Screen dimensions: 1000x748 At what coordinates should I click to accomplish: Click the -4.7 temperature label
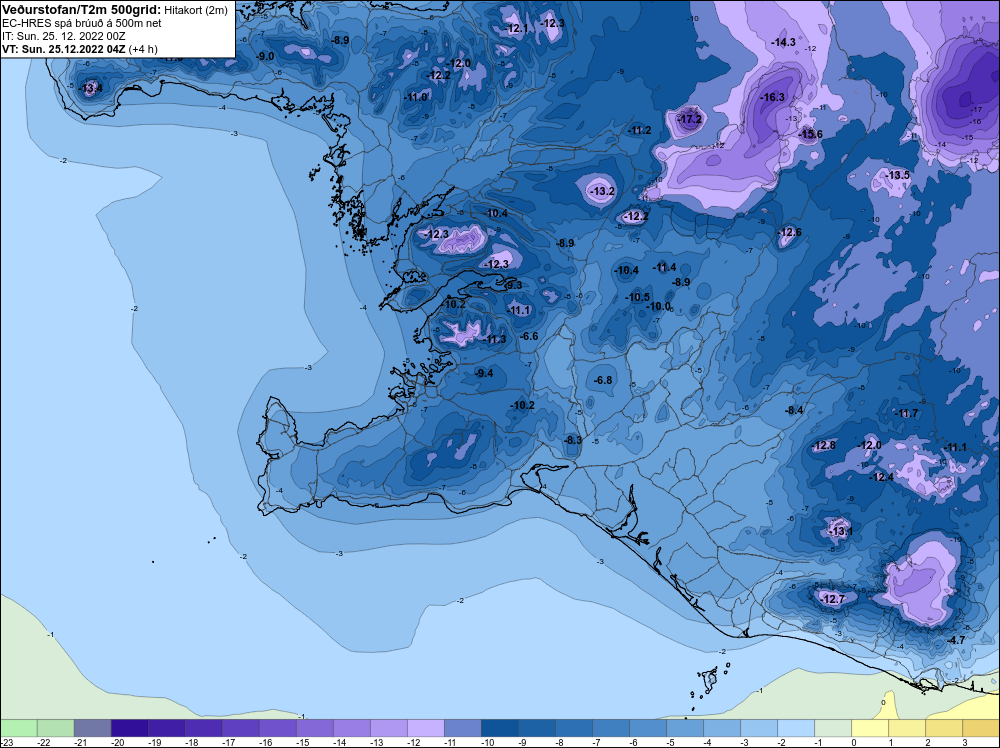point(957,640)
